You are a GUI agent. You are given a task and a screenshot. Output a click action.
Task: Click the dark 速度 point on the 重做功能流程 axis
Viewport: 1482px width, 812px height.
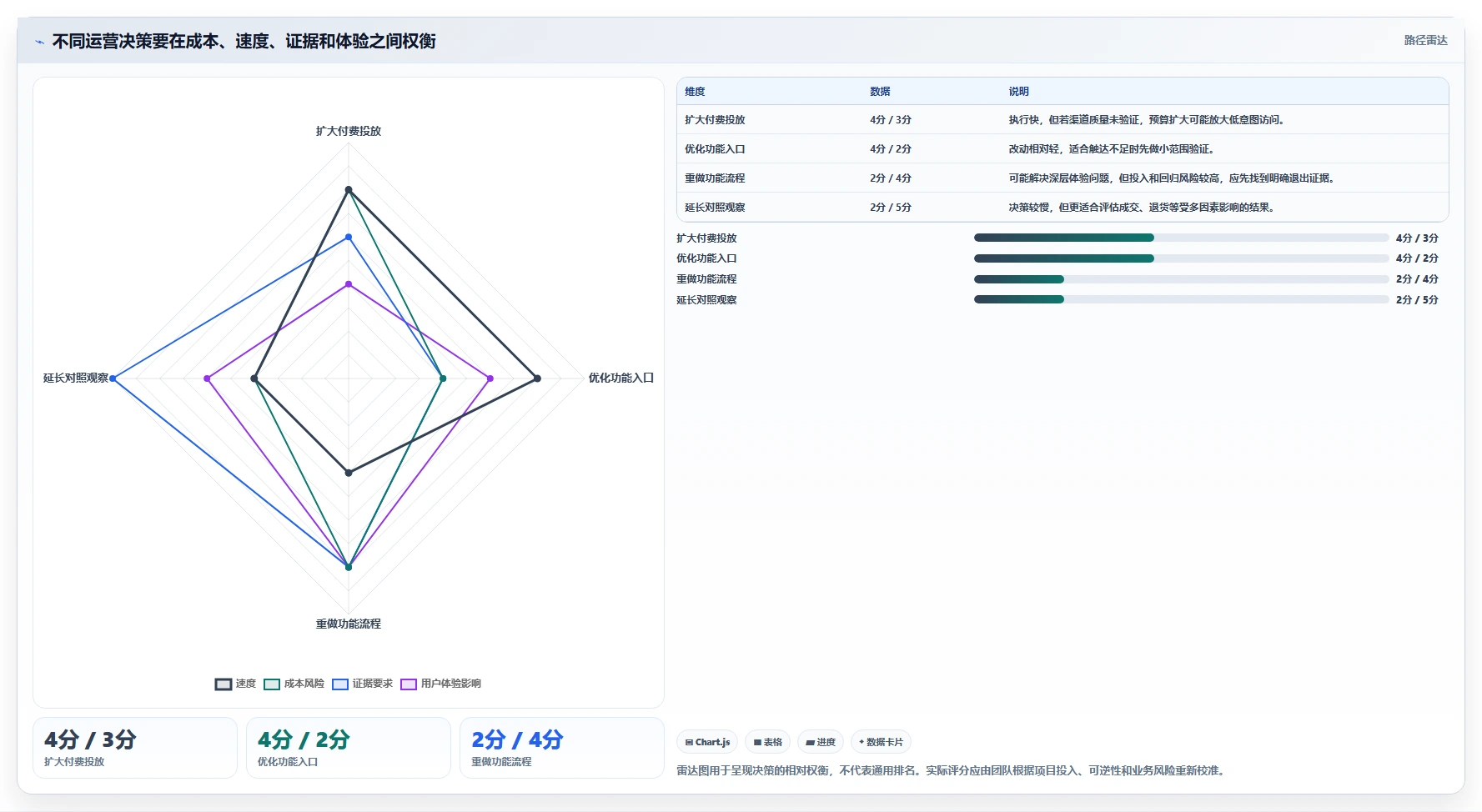pyautogui.click(x=349, y=473)
